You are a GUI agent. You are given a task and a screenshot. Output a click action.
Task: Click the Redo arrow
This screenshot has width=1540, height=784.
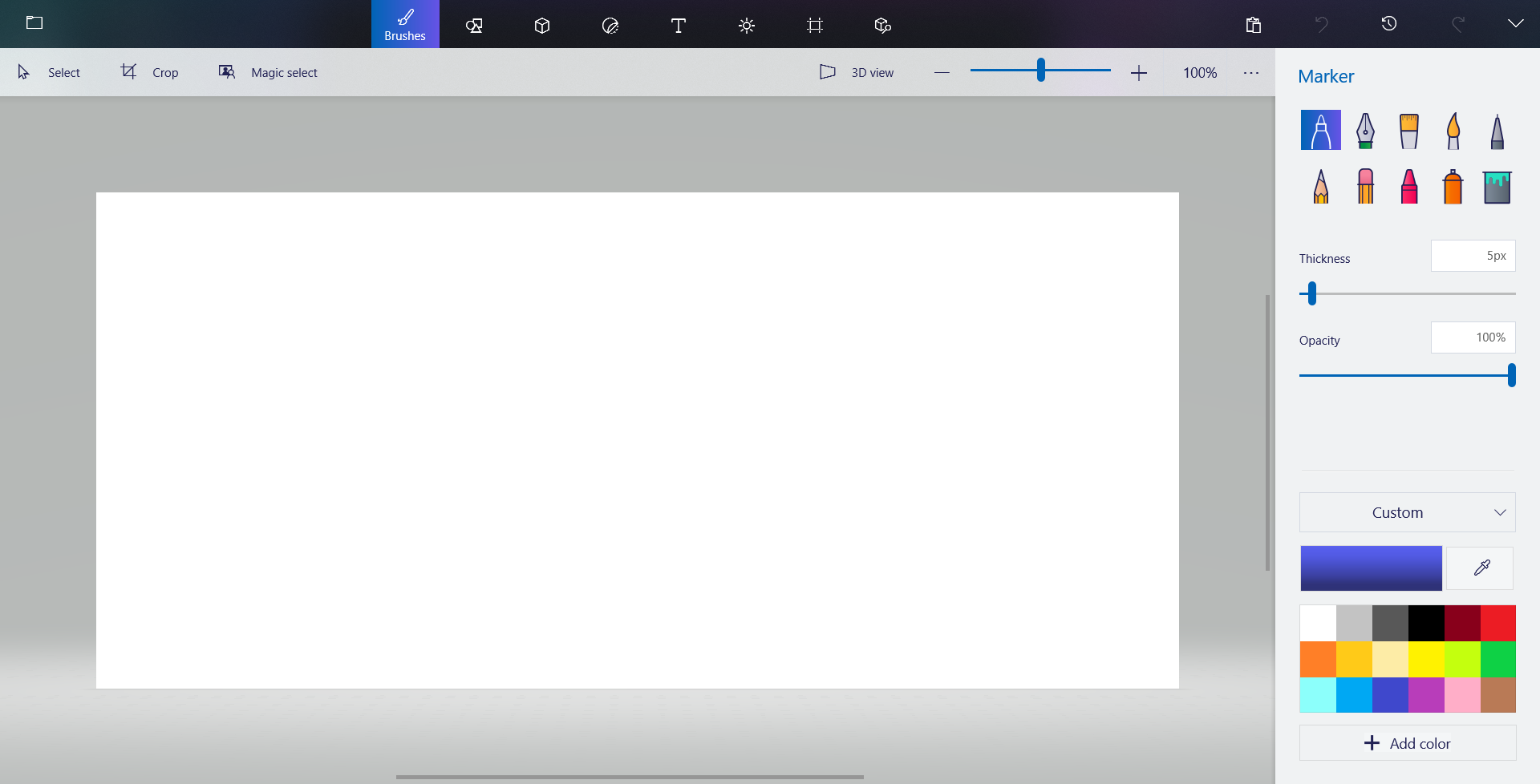coord(1458,24)
